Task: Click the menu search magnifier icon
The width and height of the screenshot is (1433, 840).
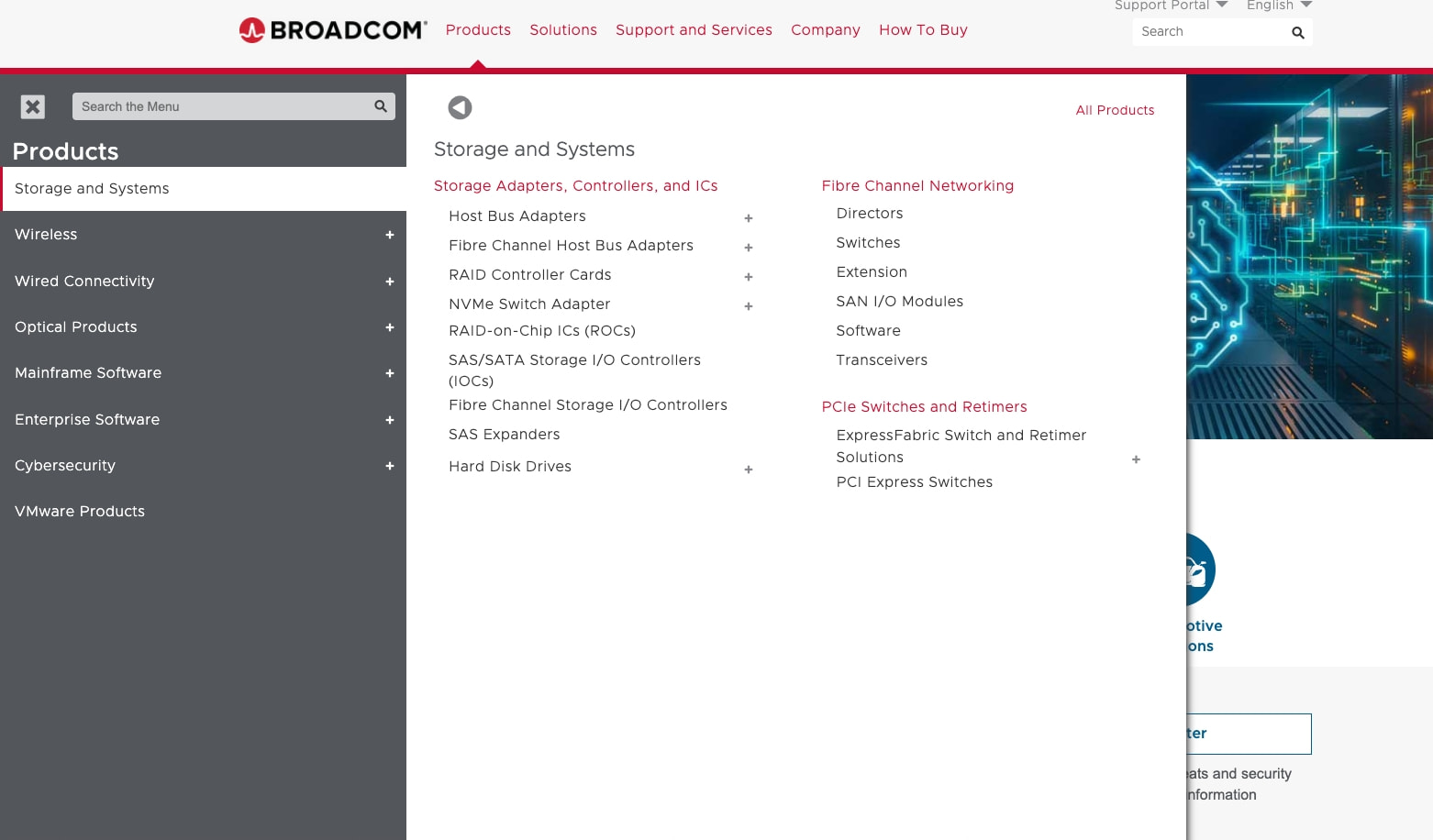Action: click(x=381, y=106)
